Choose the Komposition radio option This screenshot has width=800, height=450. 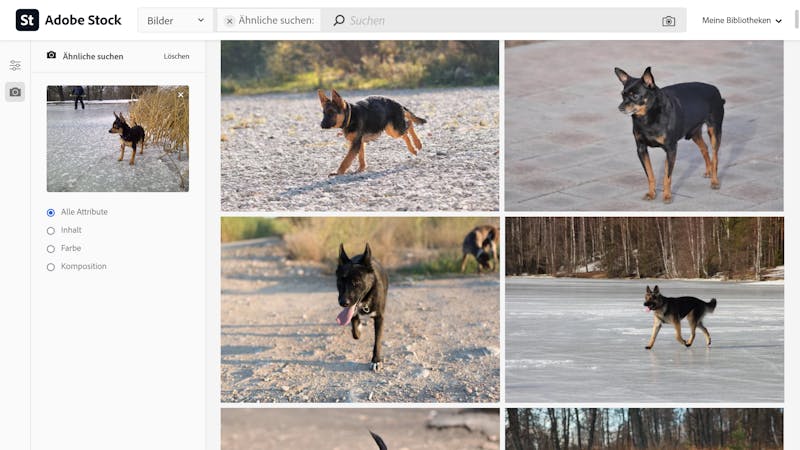click(51, 267)
